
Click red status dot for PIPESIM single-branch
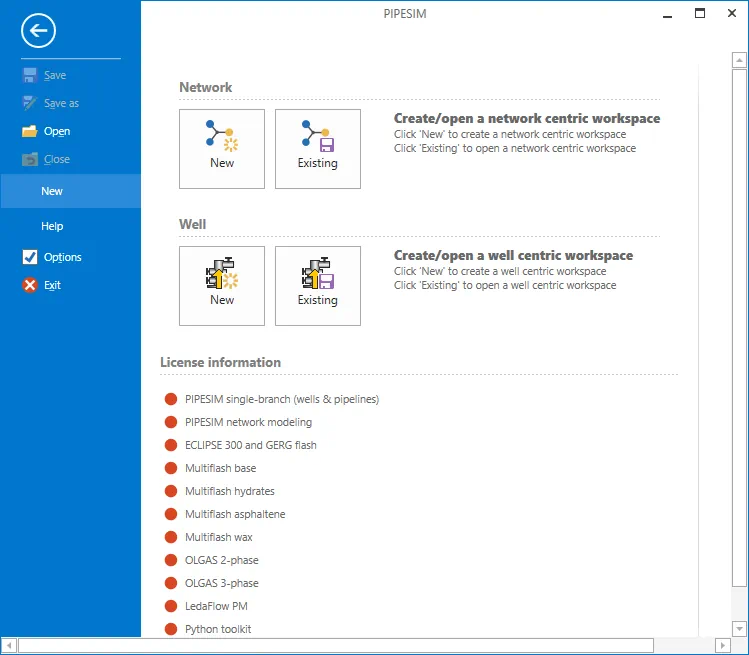pyautogui.click(x=171, y=399)
